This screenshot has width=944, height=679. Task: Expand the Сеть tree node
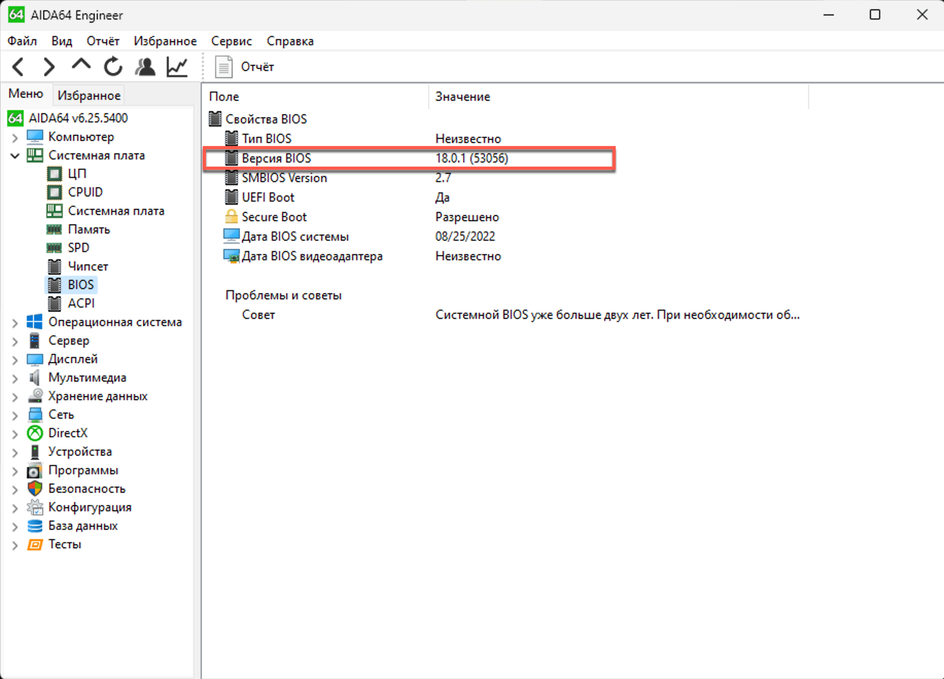pyautogui.click(x=15, y=415)
